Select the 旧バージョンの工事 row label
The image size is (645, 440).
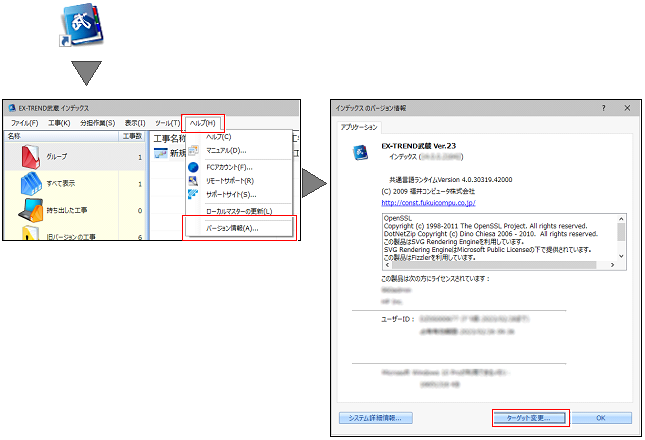(x=71, y=236)
